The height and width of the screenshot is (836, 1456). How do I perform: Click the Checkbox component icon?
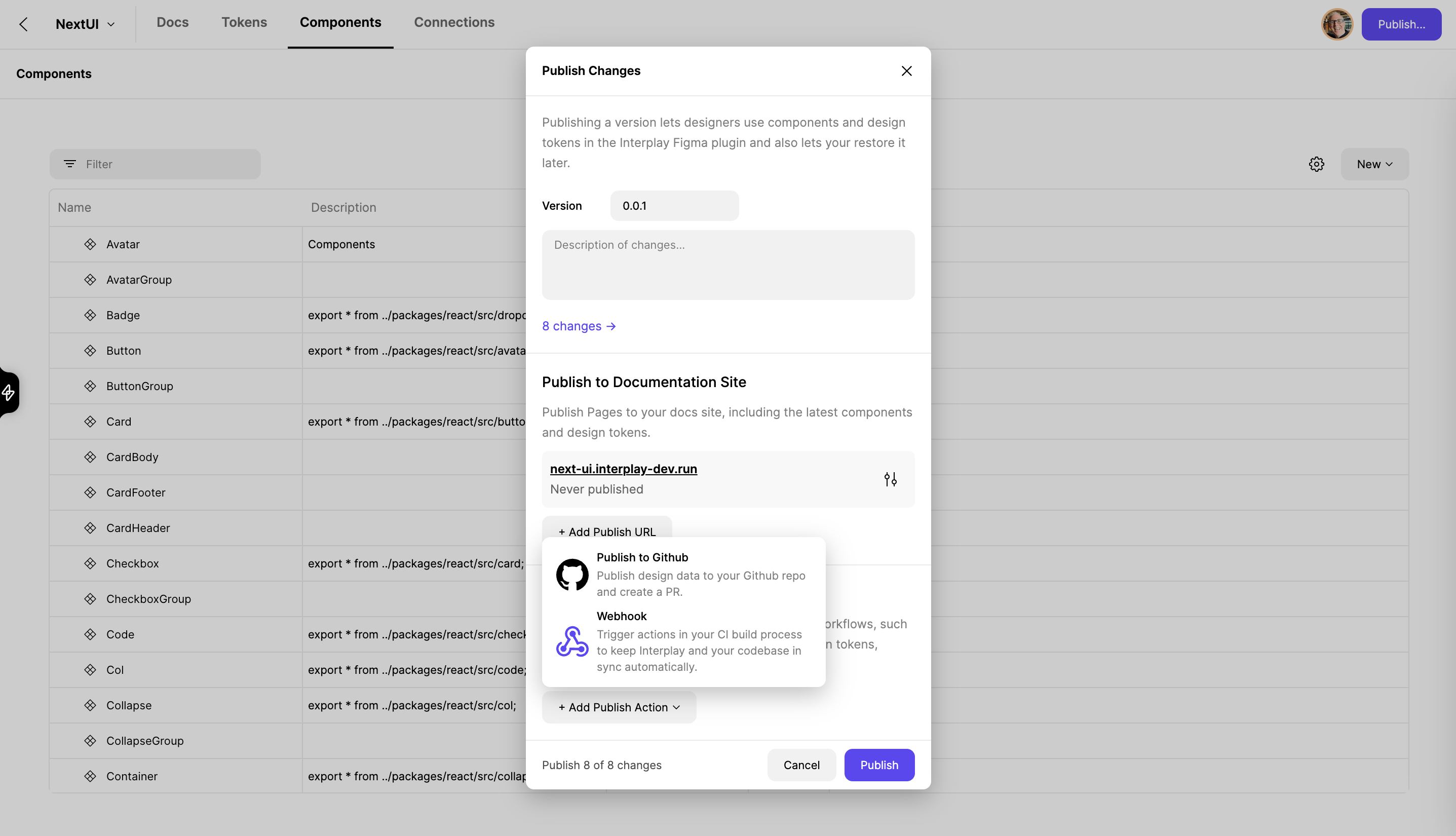[x=90, y=563]
